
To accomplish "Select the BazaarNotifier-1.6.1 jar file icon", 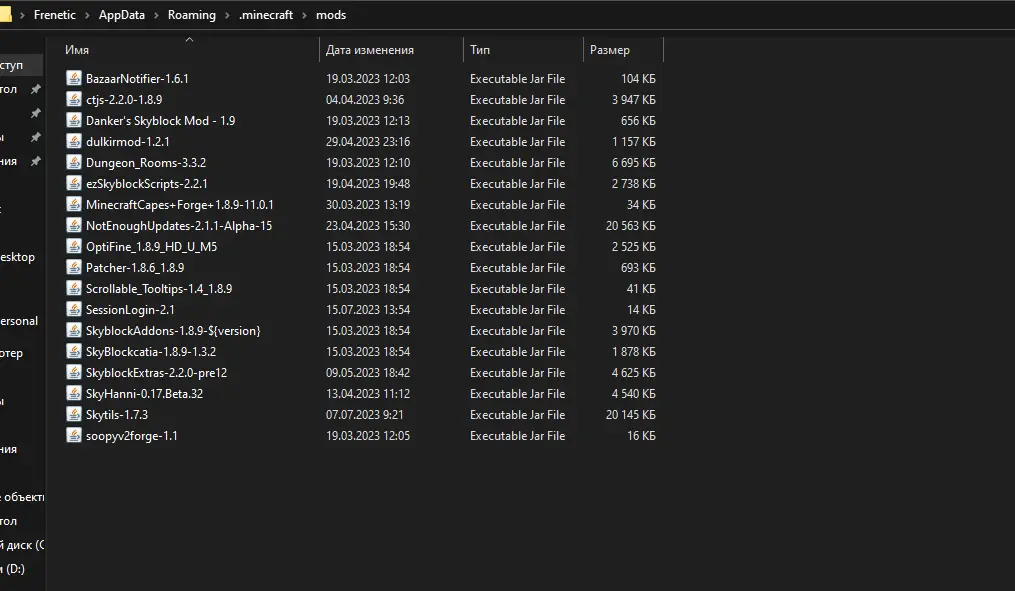I will tap(74, 78).
